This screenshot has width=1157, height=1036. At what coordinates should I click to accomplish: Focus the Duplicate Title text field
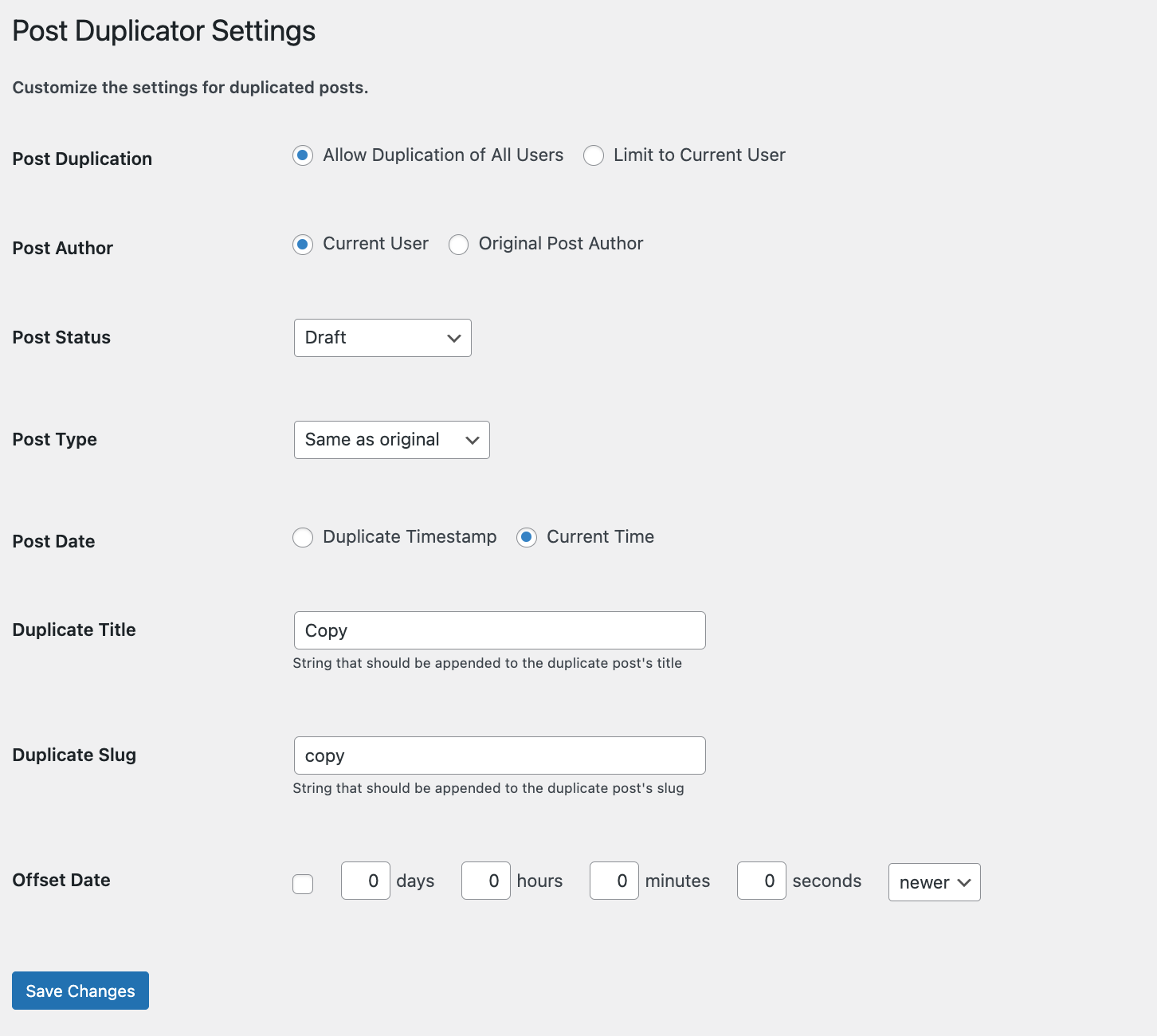tap(500, 630)
